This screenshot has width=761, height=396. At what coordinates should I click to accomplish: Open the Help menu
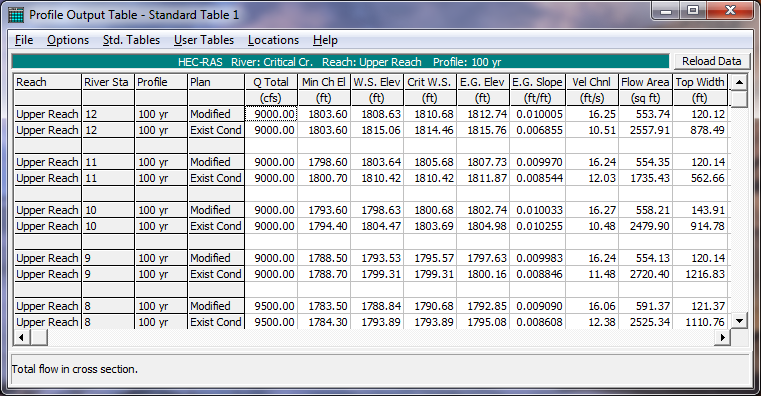325,40
